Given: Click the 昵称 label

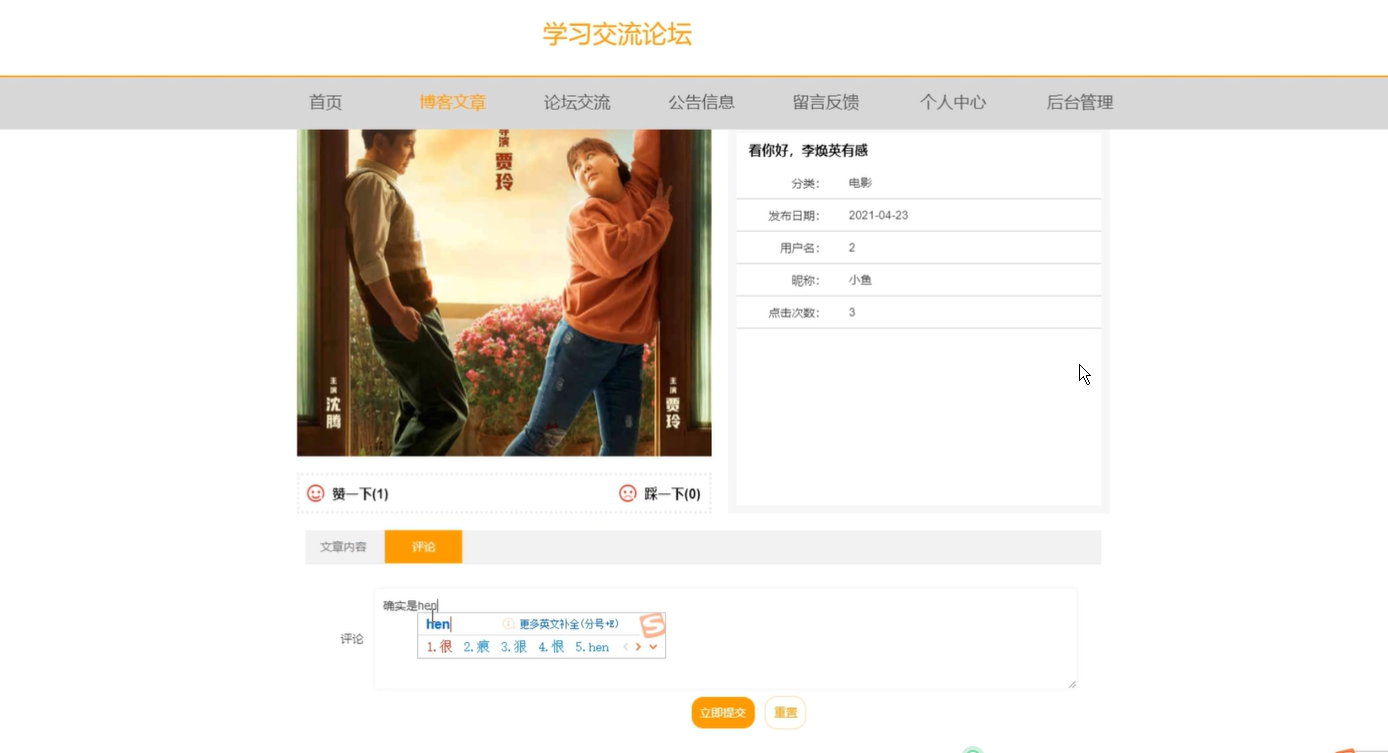Looking at the screenshot, I should tap(806, 280).
